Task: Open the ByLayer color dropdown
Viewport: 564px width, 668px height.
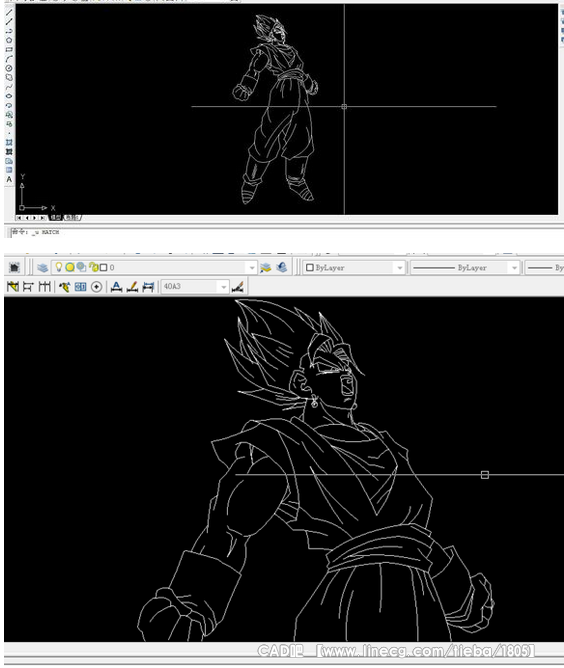Action: pyautogui.click(x=400, y=268)
